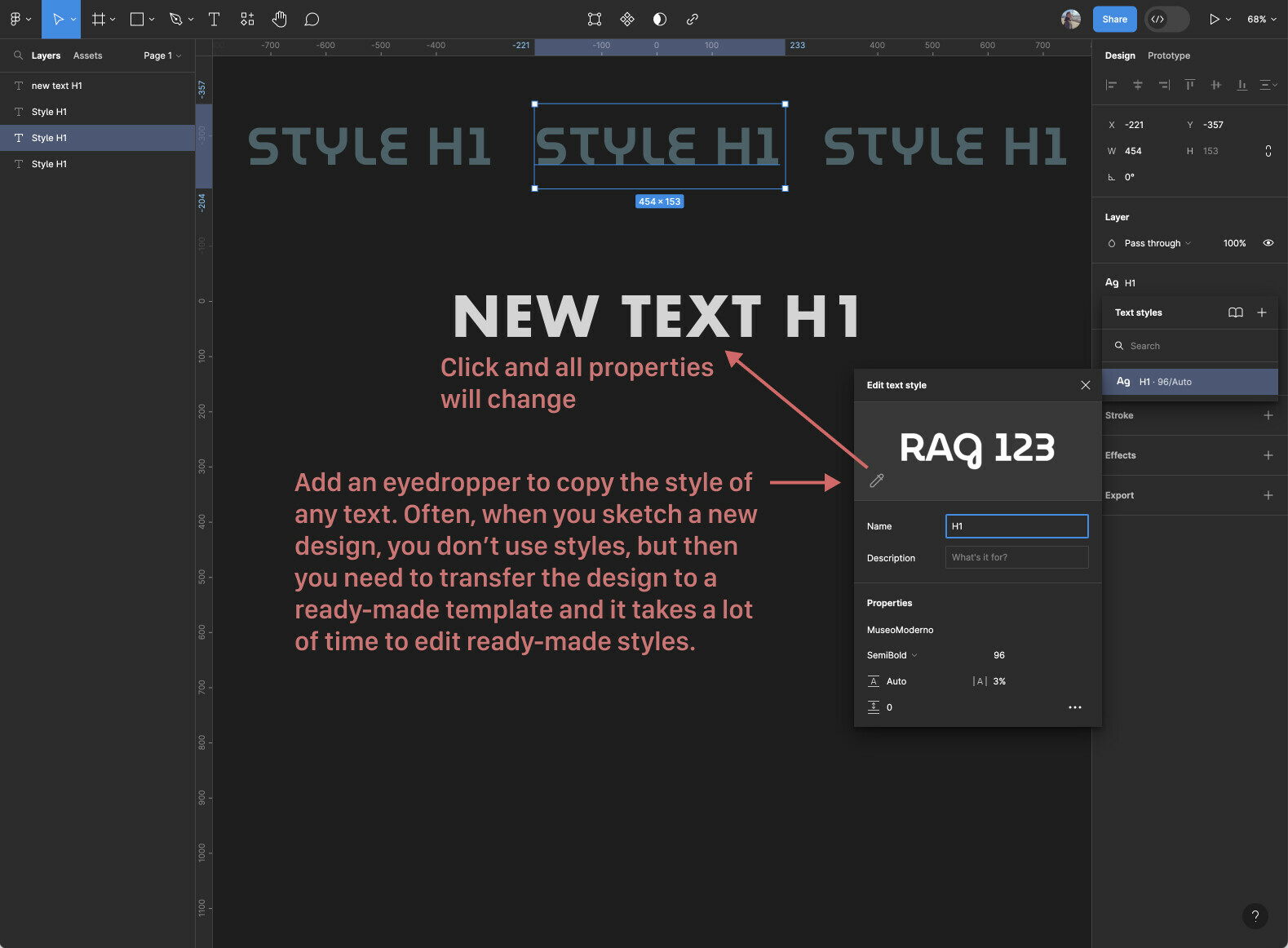This screenshot has height=948, width=1288.
Task: Select the Frame tool
Action: point(99,19)
